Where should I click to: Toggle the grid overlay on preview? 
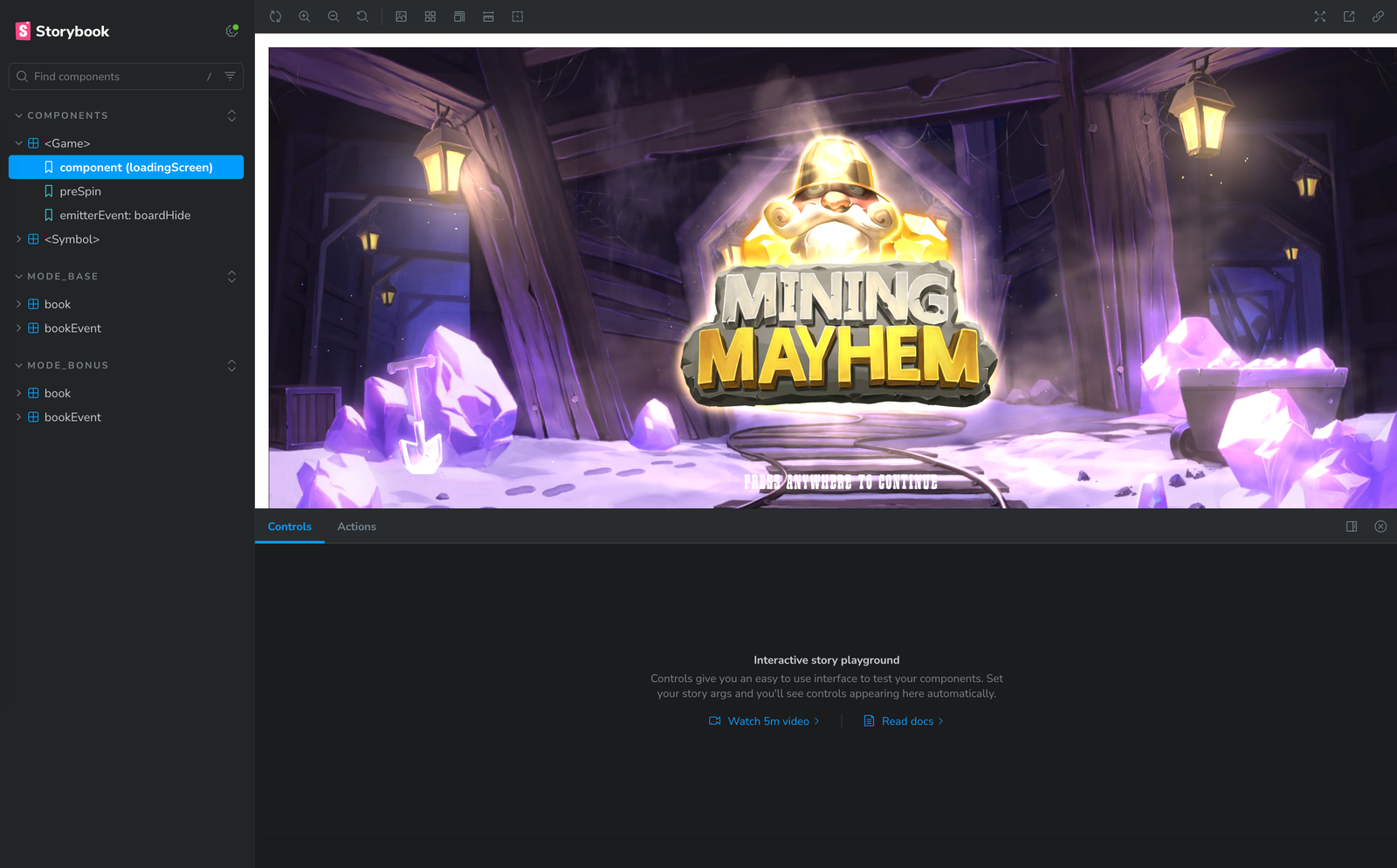[x=430, y=17]
